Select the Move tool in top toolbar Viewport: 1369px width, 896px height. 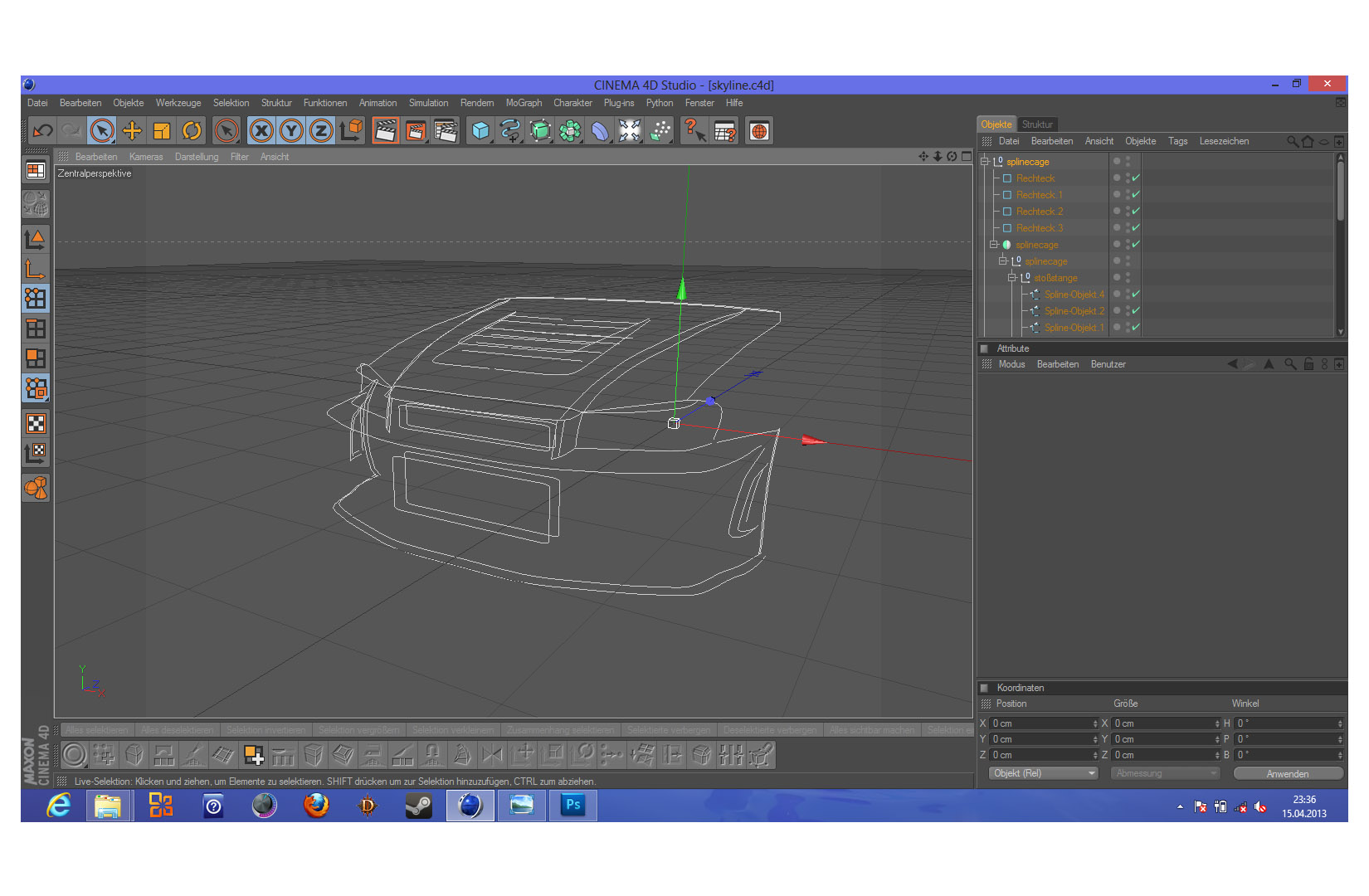click(132, 131)
